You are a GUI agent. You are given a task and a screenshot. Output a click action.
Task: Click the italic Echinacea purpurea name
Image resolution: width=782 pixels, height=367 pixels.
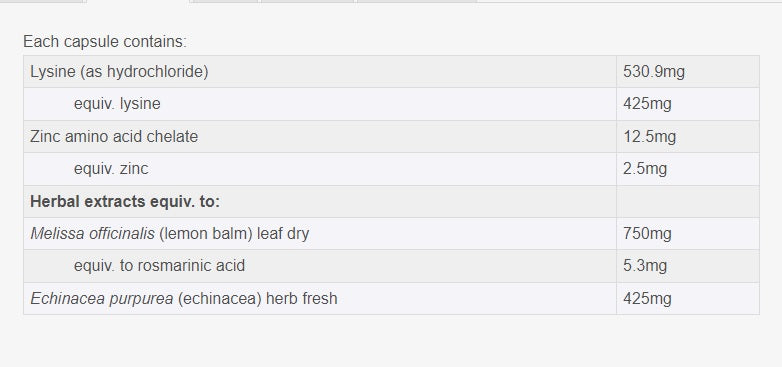(102, 299)
